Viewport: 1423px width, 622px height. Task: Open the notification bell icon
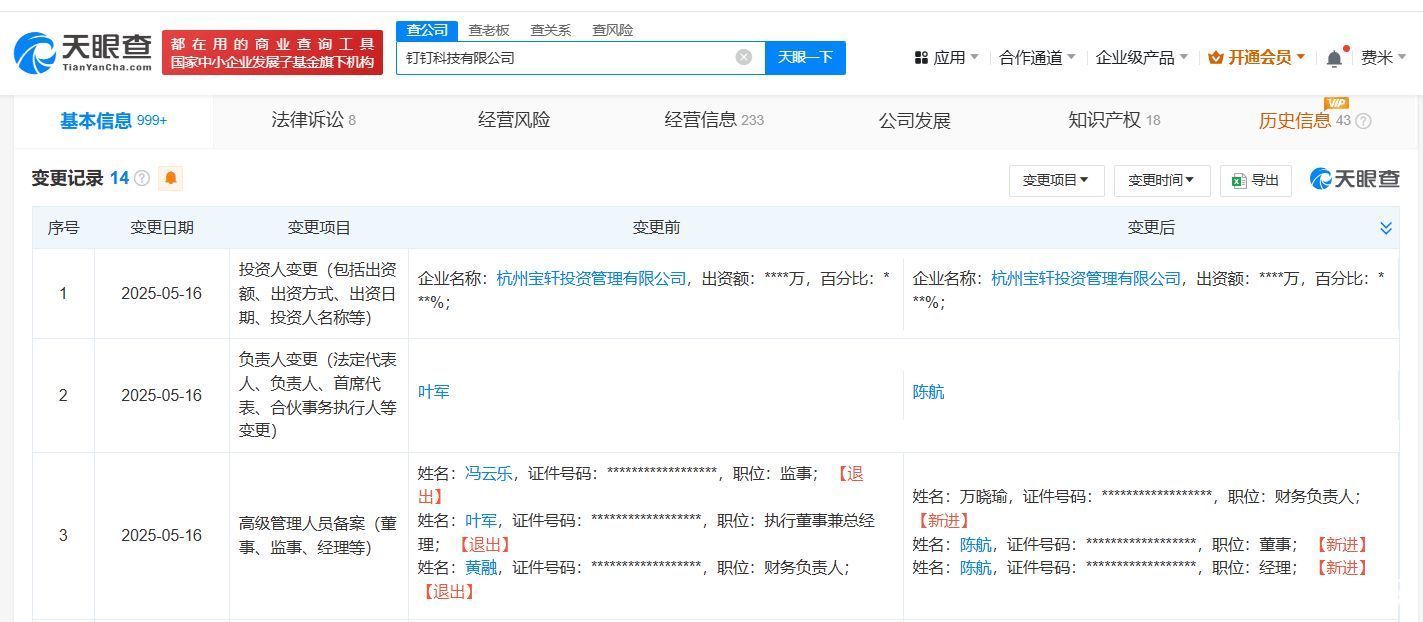click(x=1334, y=58)
